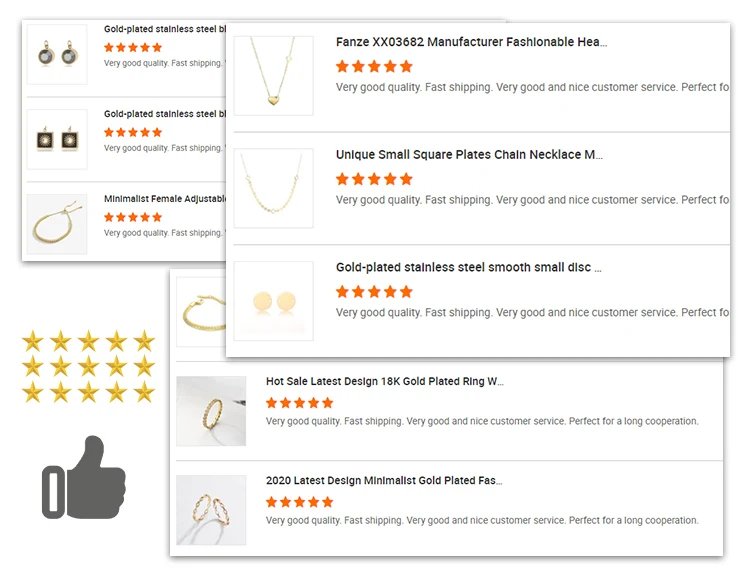This screenshot has height=570, width=750.
Task: Click the gray thumbs-up icon
Action: coord(84,477)
